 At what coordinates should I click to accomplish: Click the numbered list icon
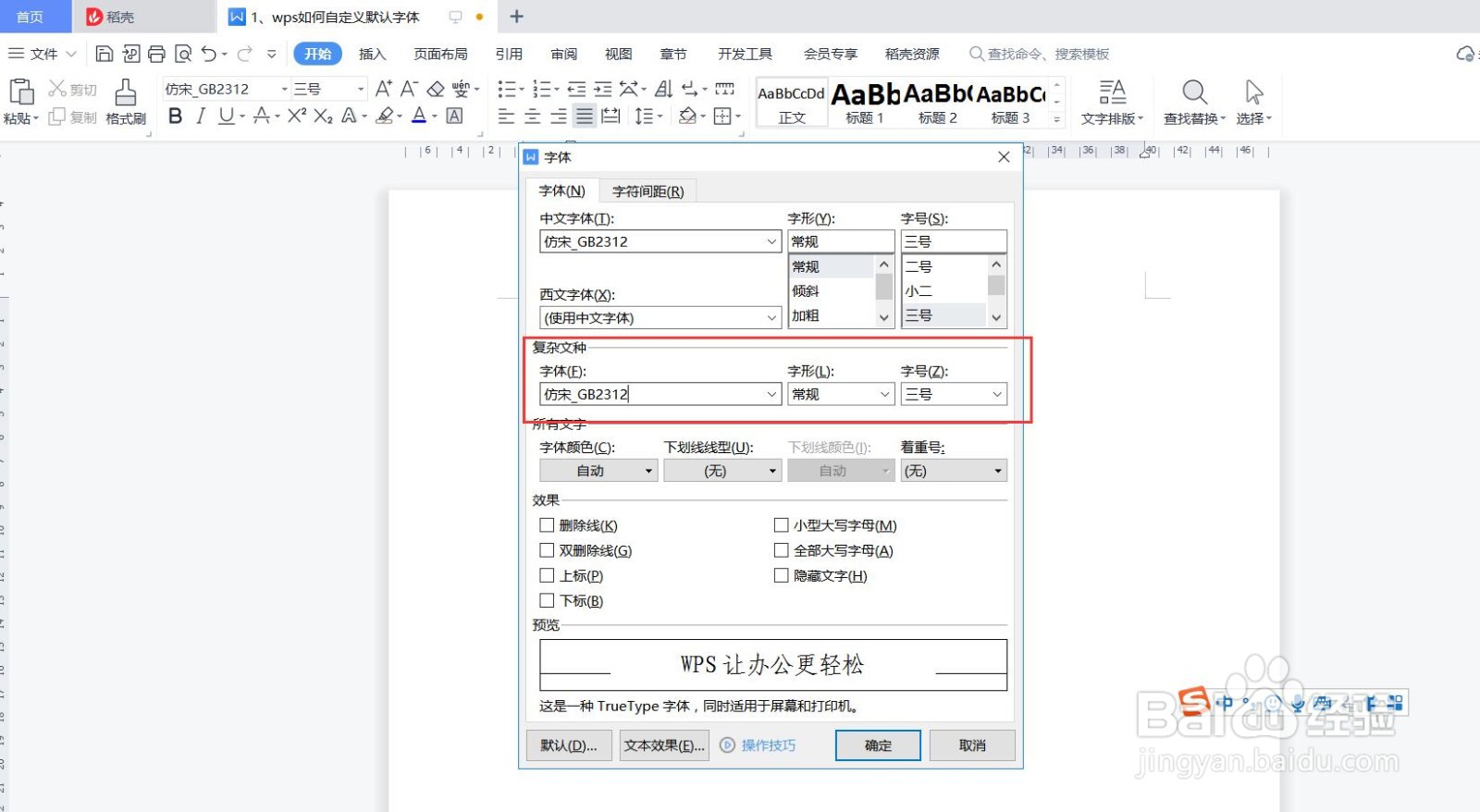point(541,89)
